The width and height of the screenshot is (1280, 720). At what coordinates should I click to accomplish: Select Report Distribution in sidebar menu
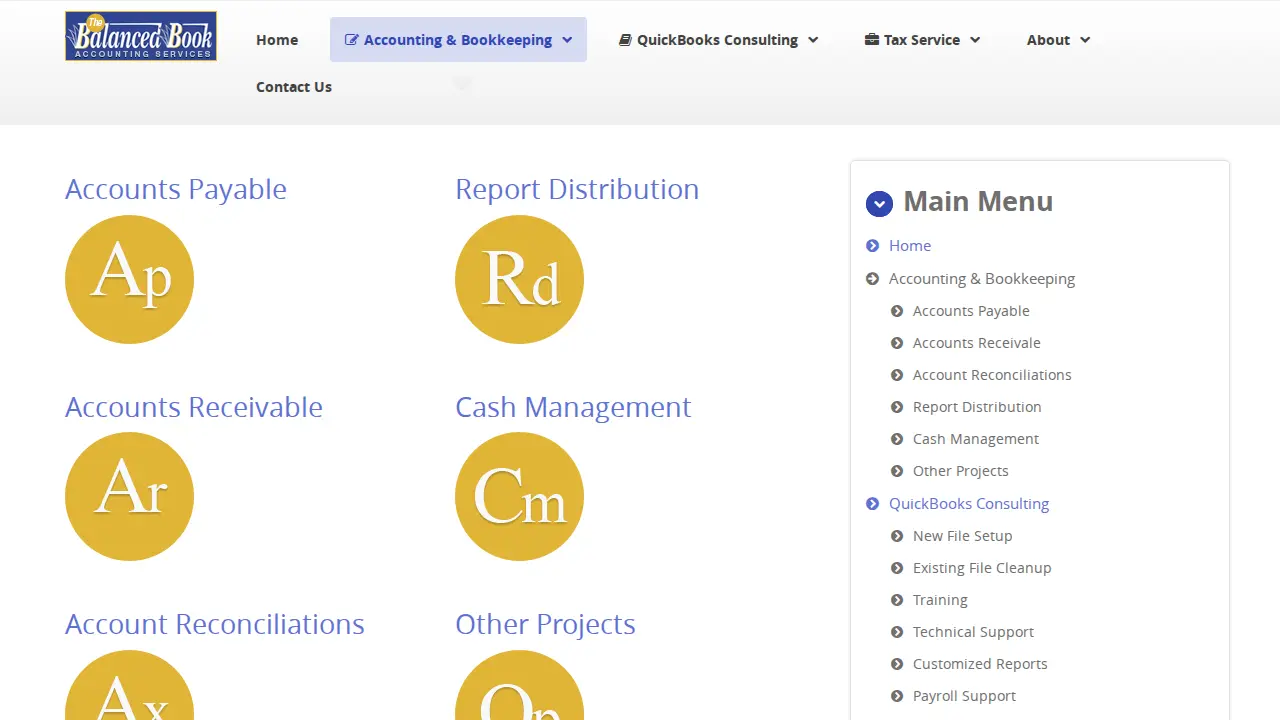(x=977, y=407)
